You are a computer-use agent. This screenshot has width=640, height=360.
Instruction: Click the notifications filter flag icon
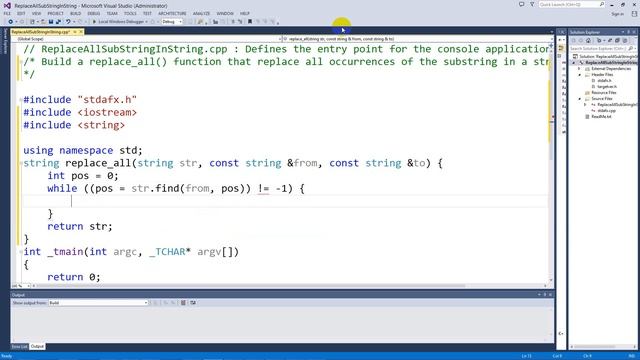click(x=532, y=4)
